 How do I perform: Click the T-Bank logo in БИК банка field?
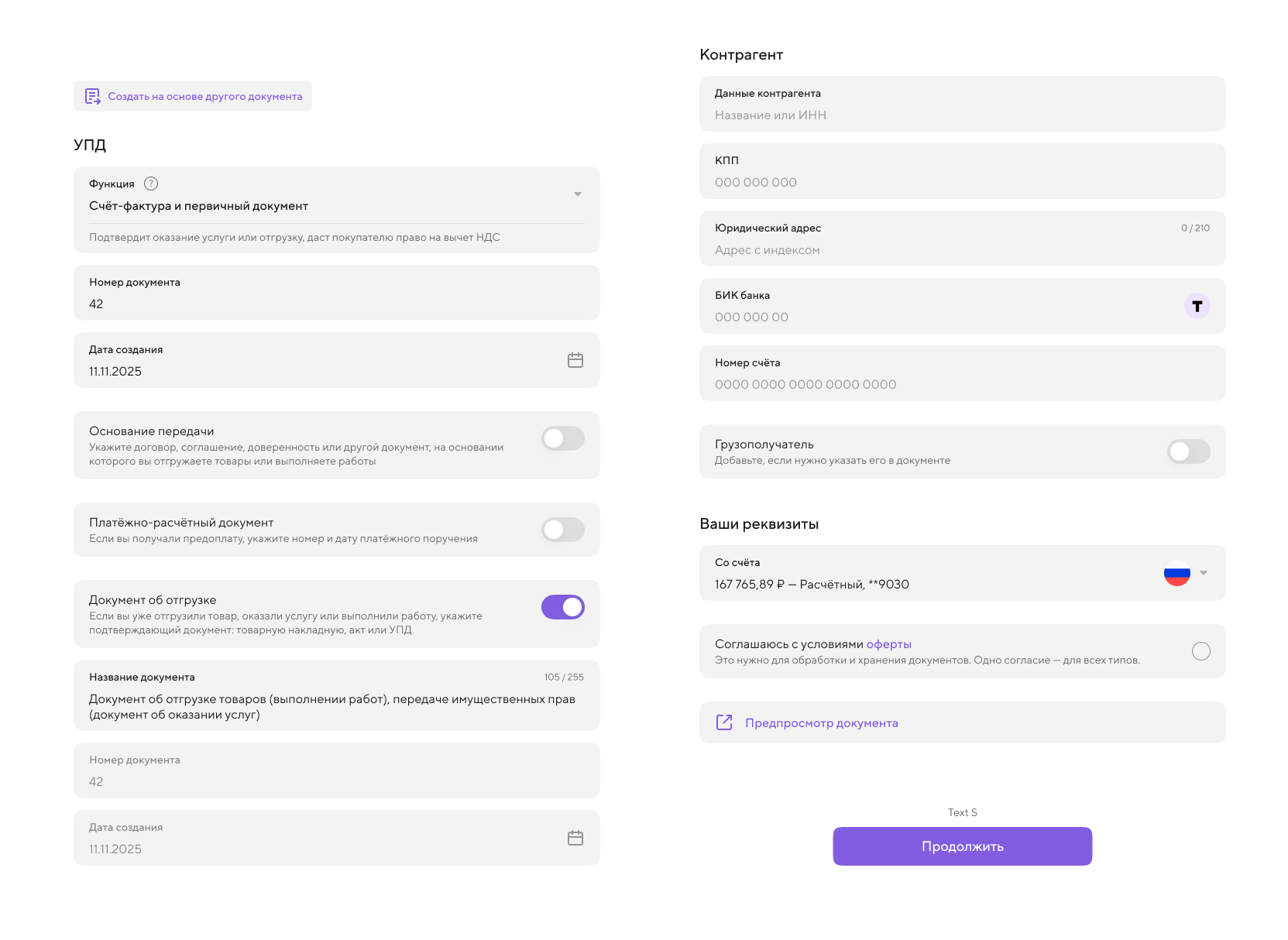tap(1197, 306)
